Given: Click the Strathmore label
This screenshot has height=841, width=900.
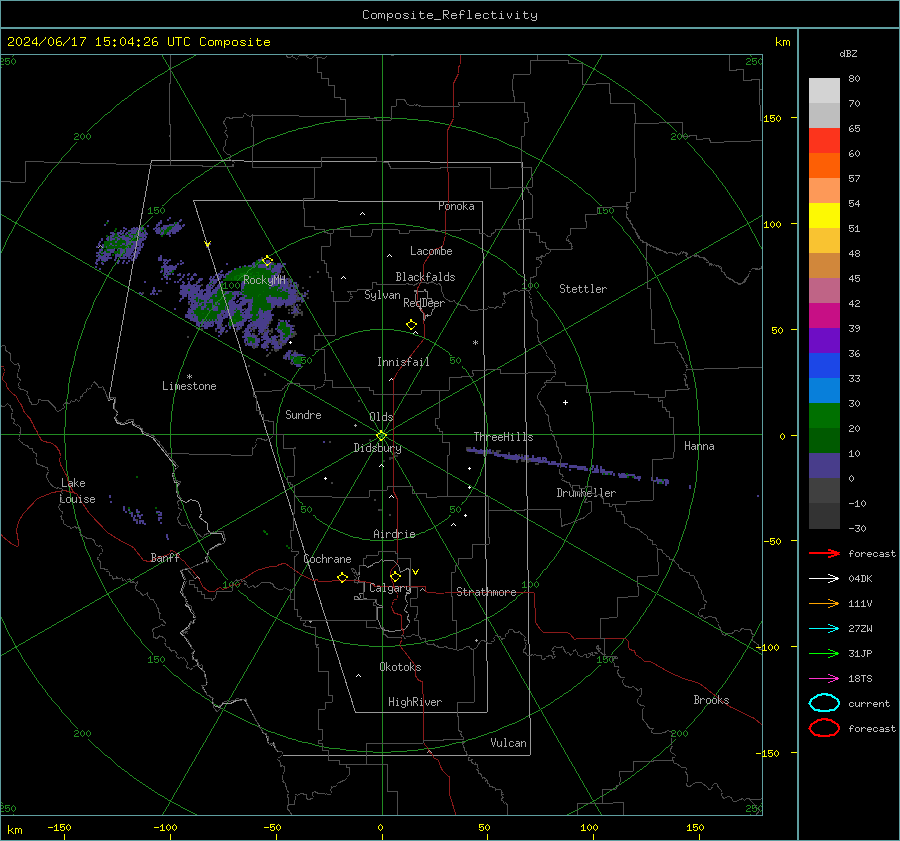Looking at the screenshot, I should 486,592.
